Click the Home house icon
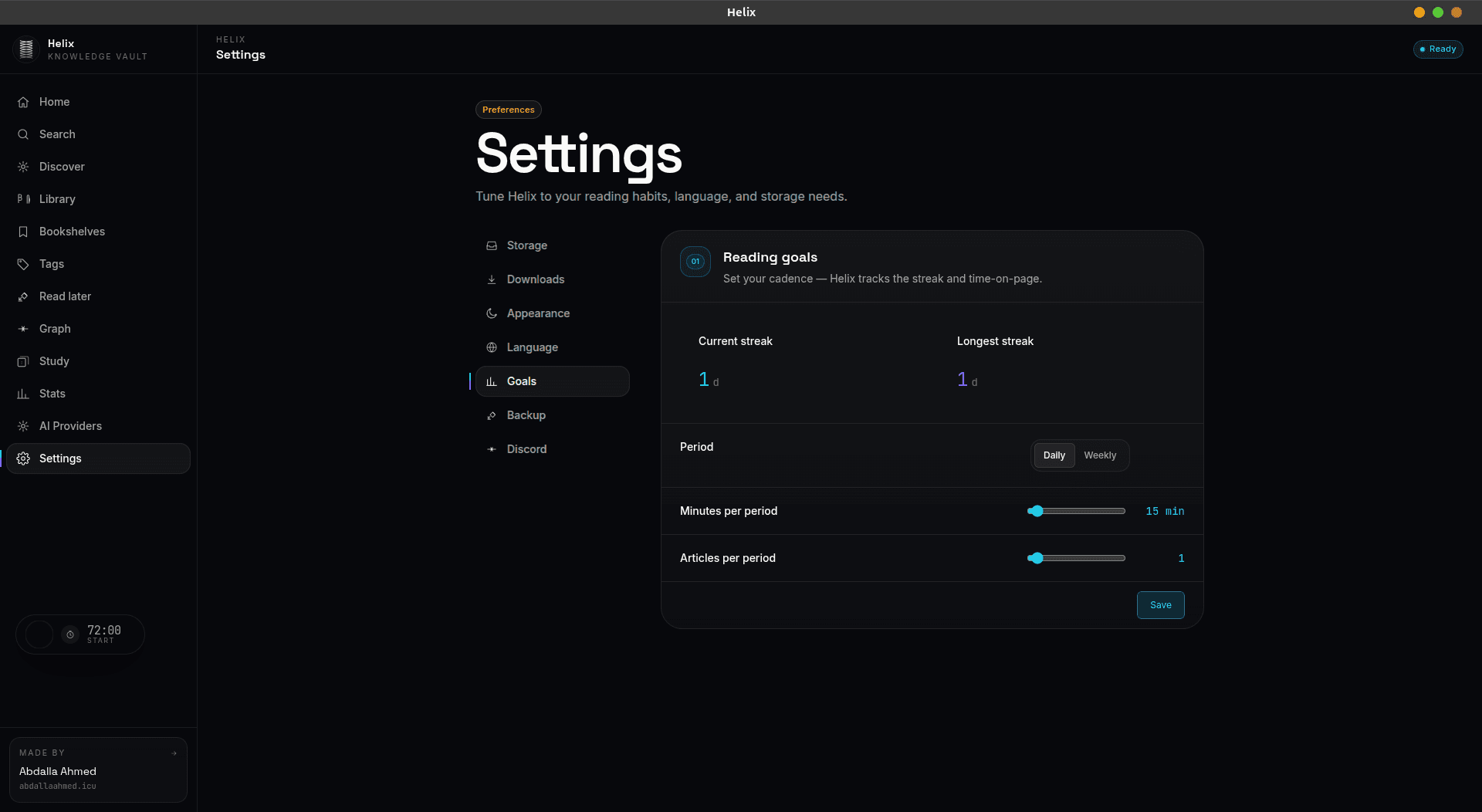The image size is (1482, 812). pos(23,102)
